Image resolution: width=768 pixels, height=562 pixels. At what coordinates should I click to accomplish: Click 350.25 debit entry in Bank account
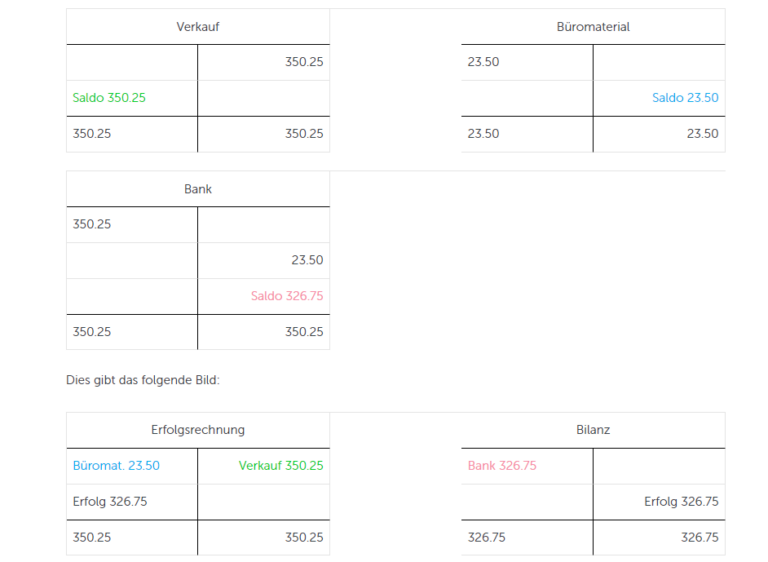click(x=92, y=224)
